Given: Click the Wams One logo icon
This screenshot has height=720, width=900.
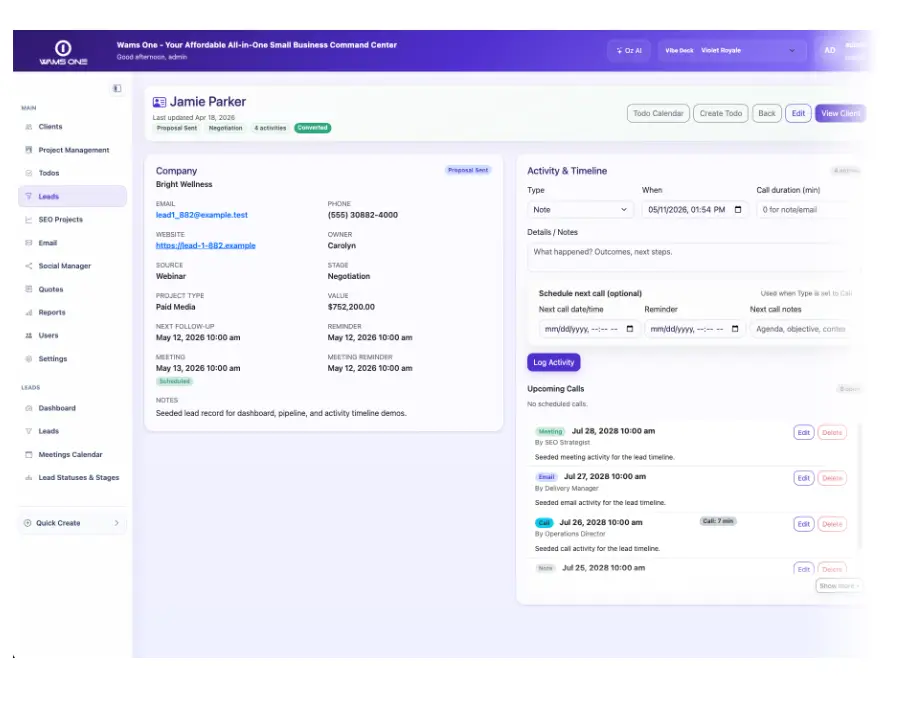Looking at the screenshot, I should click(x=63, y=48).
